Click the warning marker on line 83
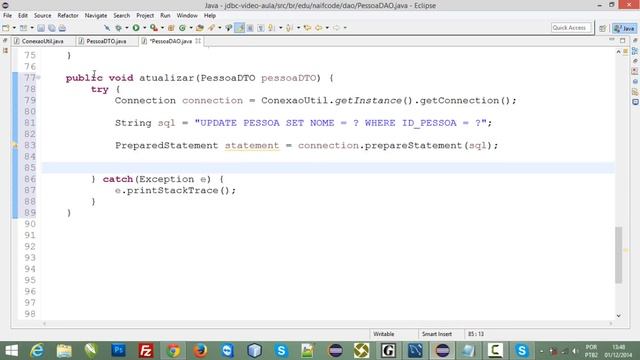Image resolution: width=640 pixels, height=360 pixels. click(15, 145)
